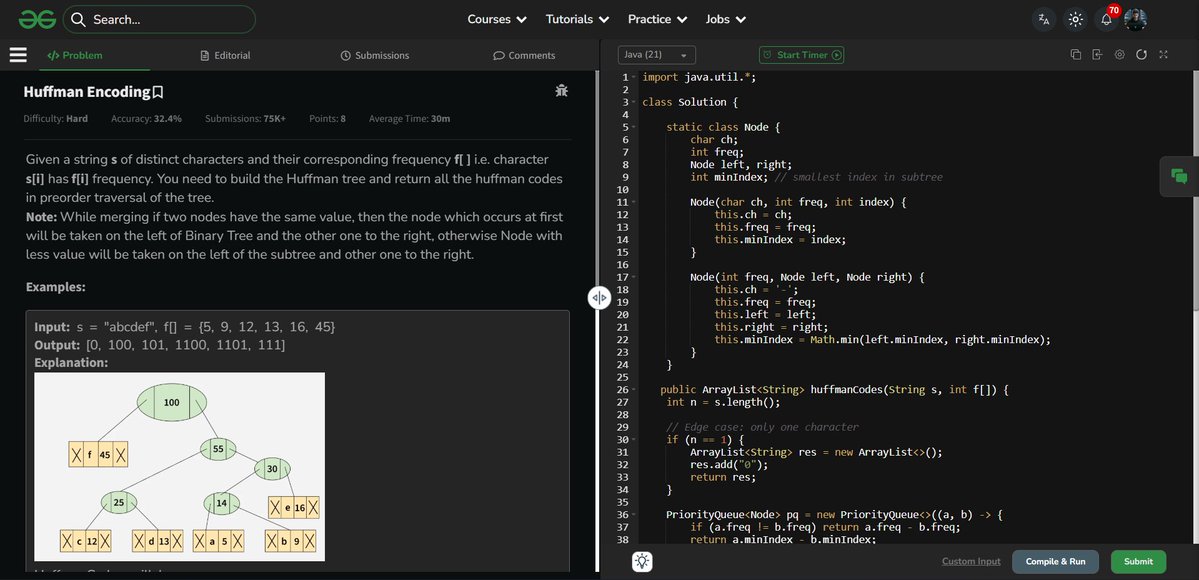This screenshot has height=580, width=1199.
Task: Open the chat bubble side widget
Action: [x=1179, y=176]
